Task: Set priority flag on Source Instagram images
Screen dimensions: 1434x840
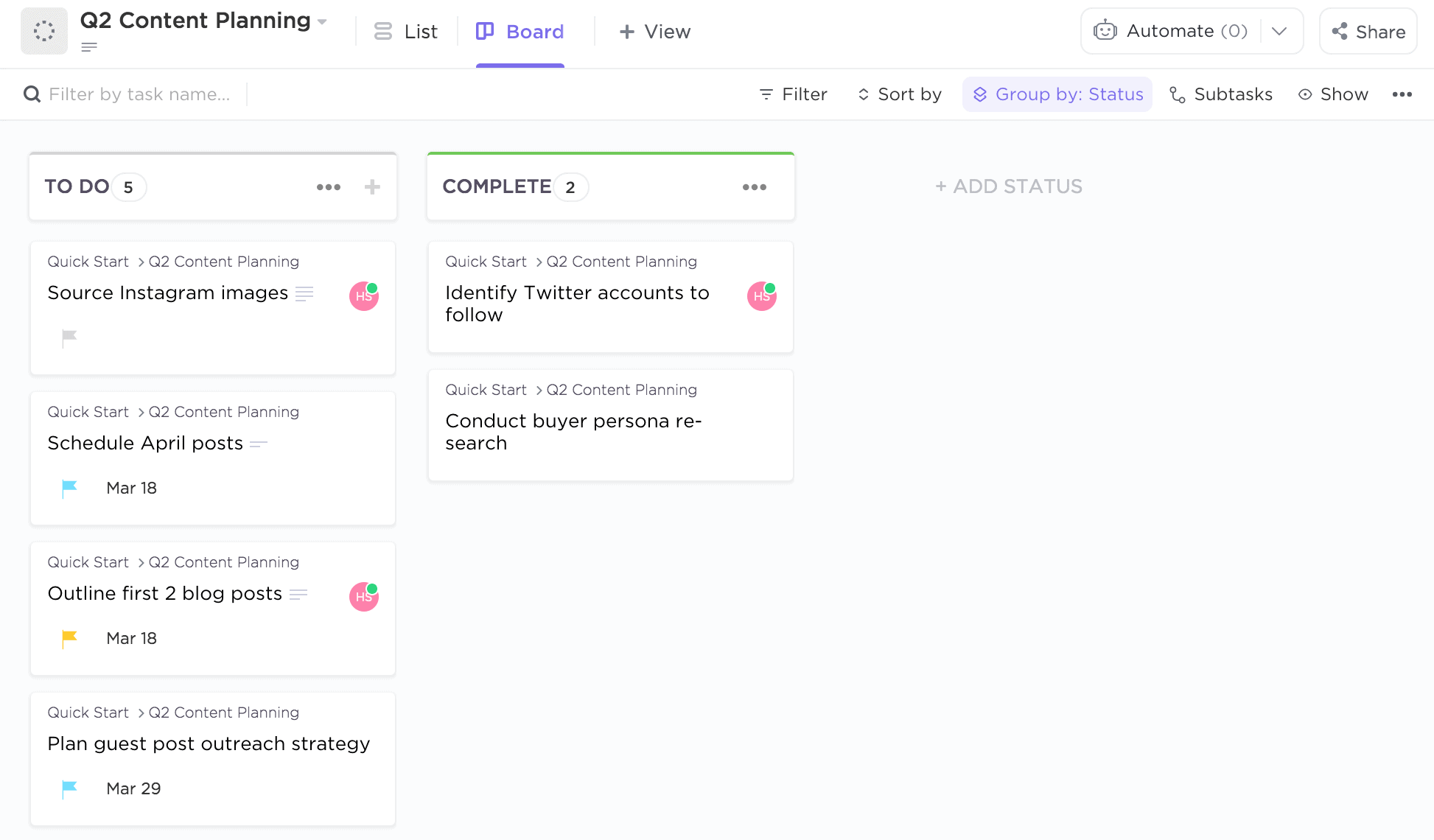Action: (x=69, y=338)
